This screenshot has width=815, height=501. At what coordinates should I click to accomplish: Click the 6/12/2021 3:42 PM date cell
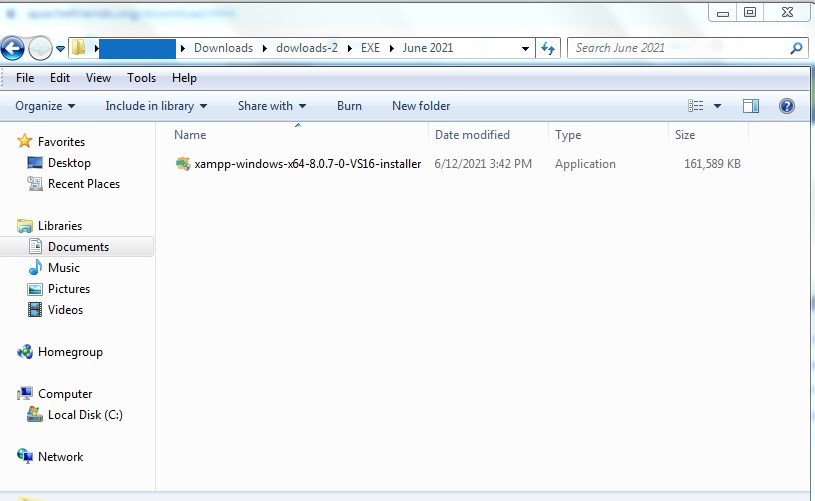[483, 164]
